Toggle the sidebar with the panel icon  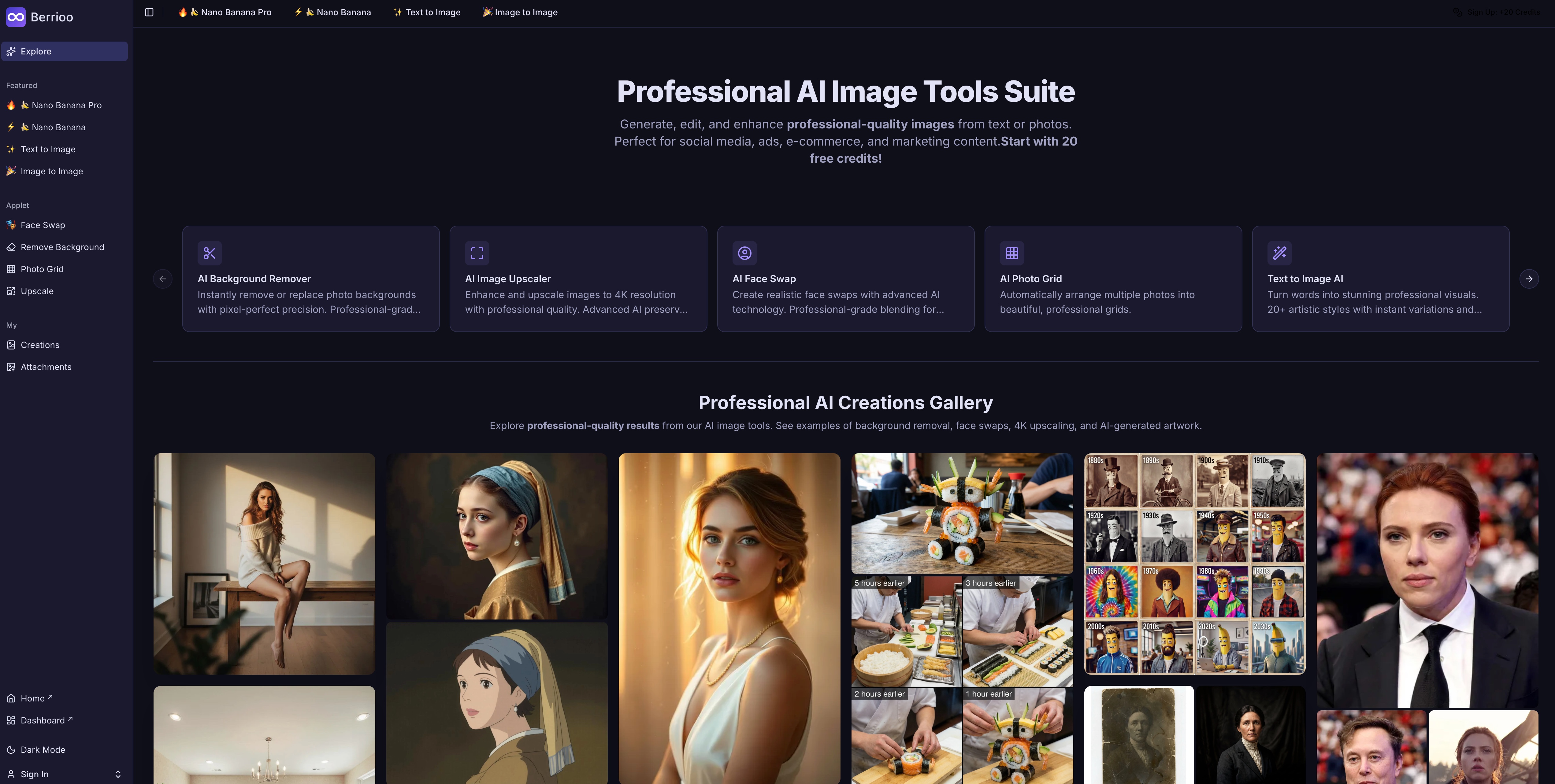[x=149, y=12]
